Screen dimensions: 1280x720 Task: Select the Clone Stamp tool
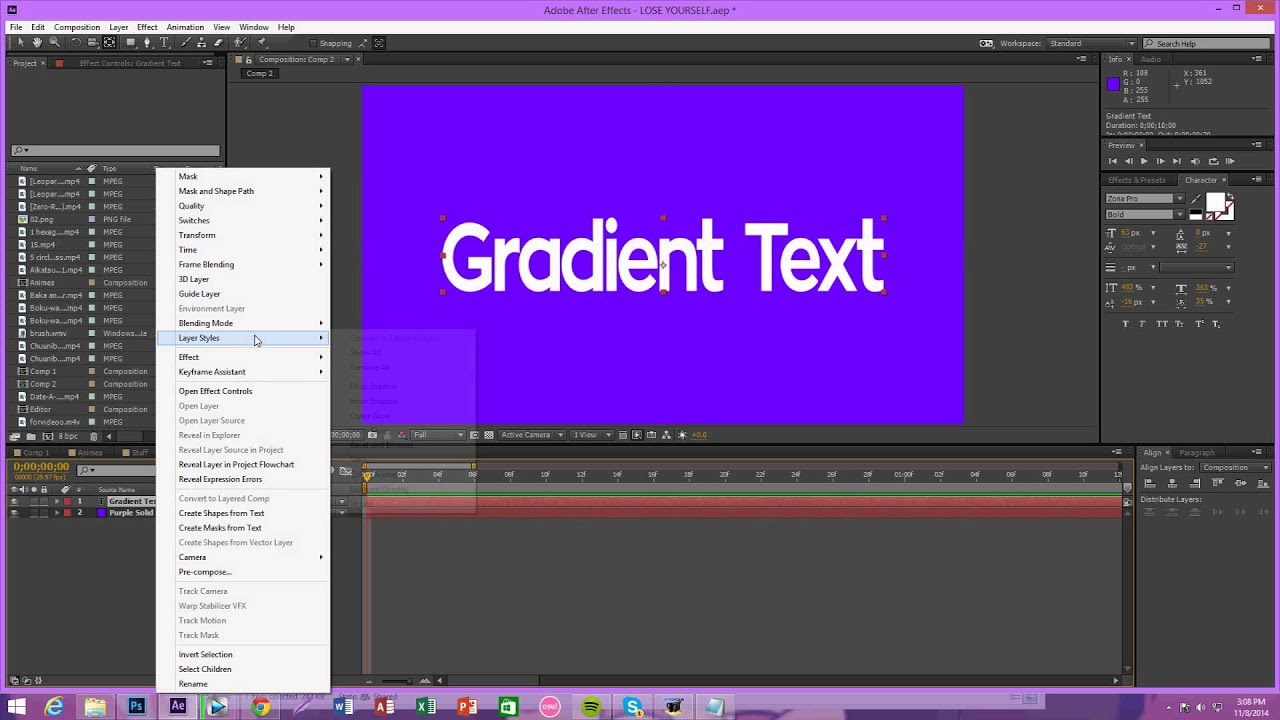[x=201, y=42]
